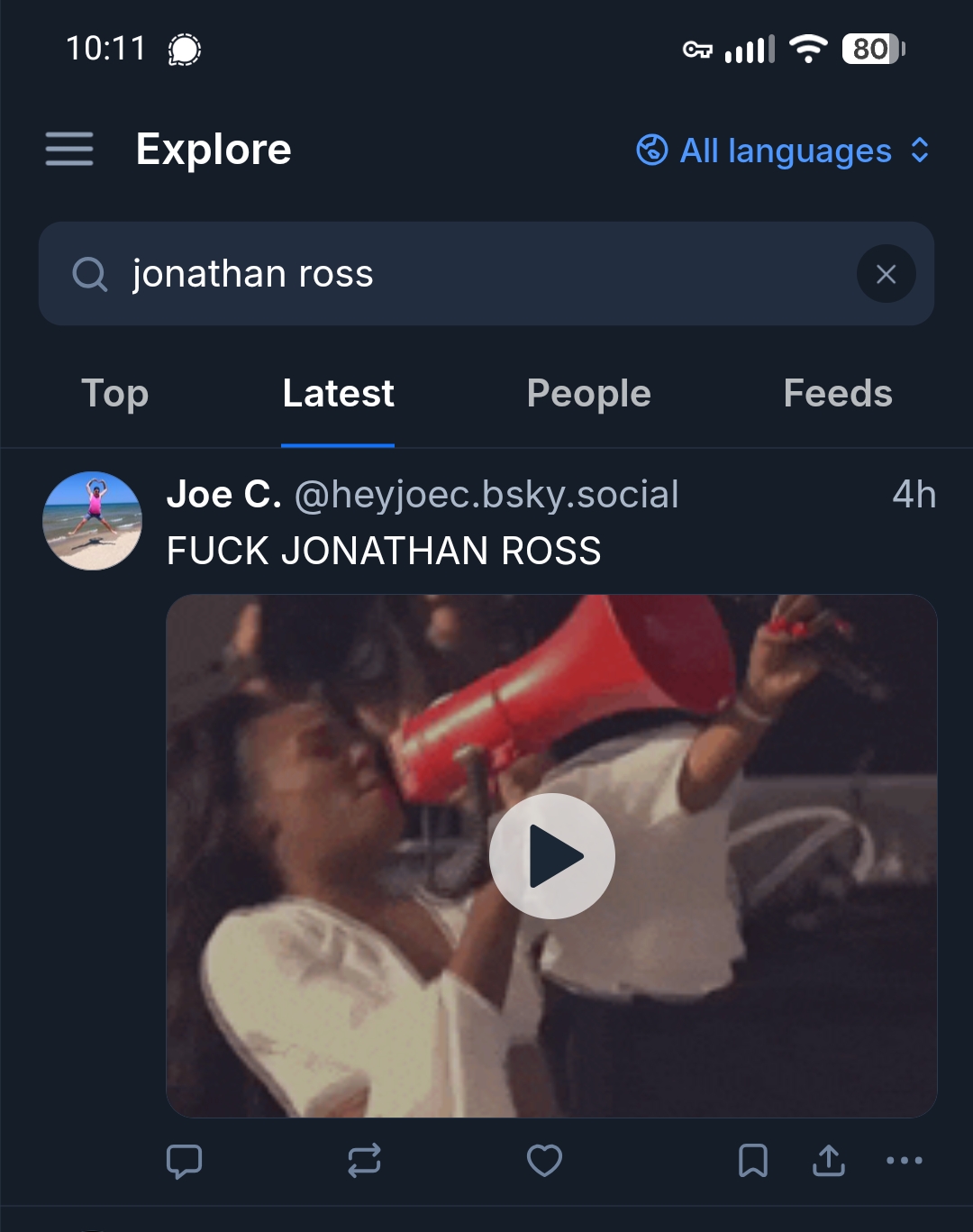Click the globe language icon
The image size is (973, 1232).
point(652,151)
